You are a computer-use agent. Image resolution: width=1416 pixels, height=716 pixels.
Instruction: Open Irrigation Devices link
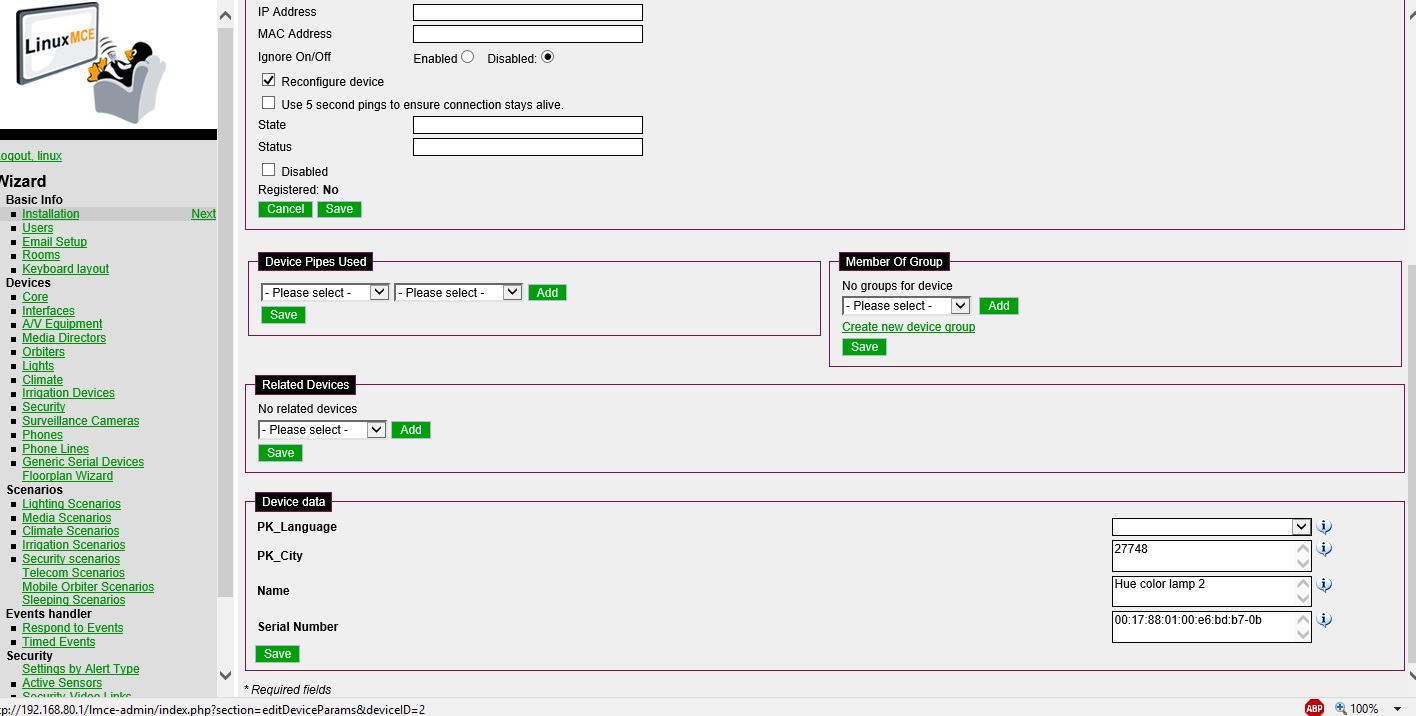(x=68, y=393)
